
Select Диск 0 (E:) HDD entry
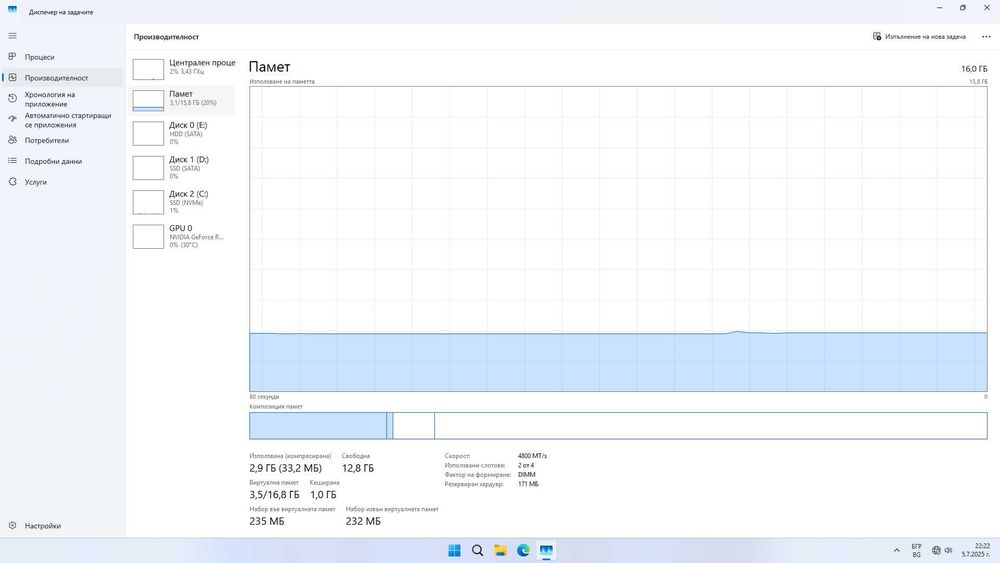pyautogui.click(x=182, y=133)
